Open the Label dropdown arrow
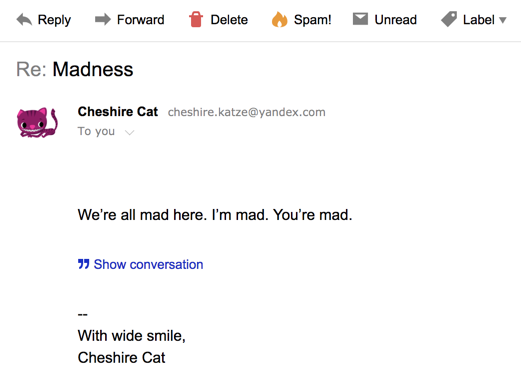Image resolution: width=521 pixels, height=390 pixels. pos(503,20)
